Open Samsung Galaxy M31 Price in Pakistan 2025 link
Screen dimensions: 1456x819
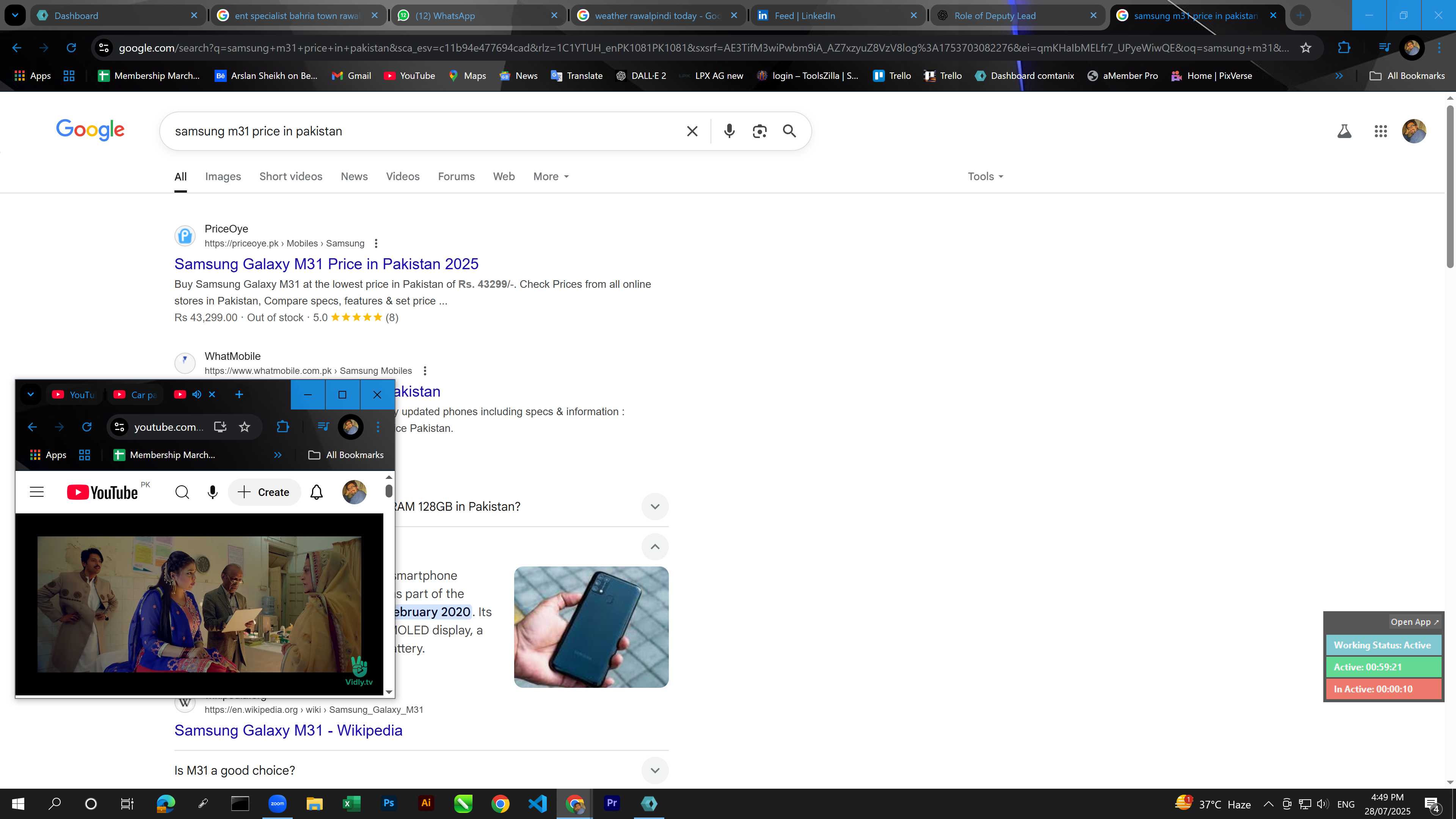326,264
